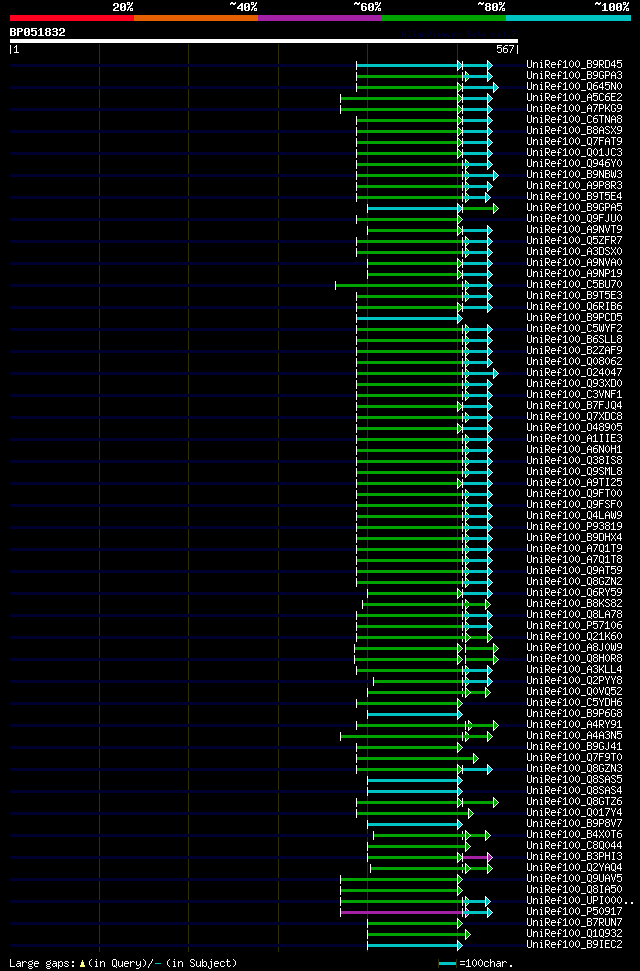
Task: Select the UniRef100_Q9FJU0 label
Action: coord(574,219)
